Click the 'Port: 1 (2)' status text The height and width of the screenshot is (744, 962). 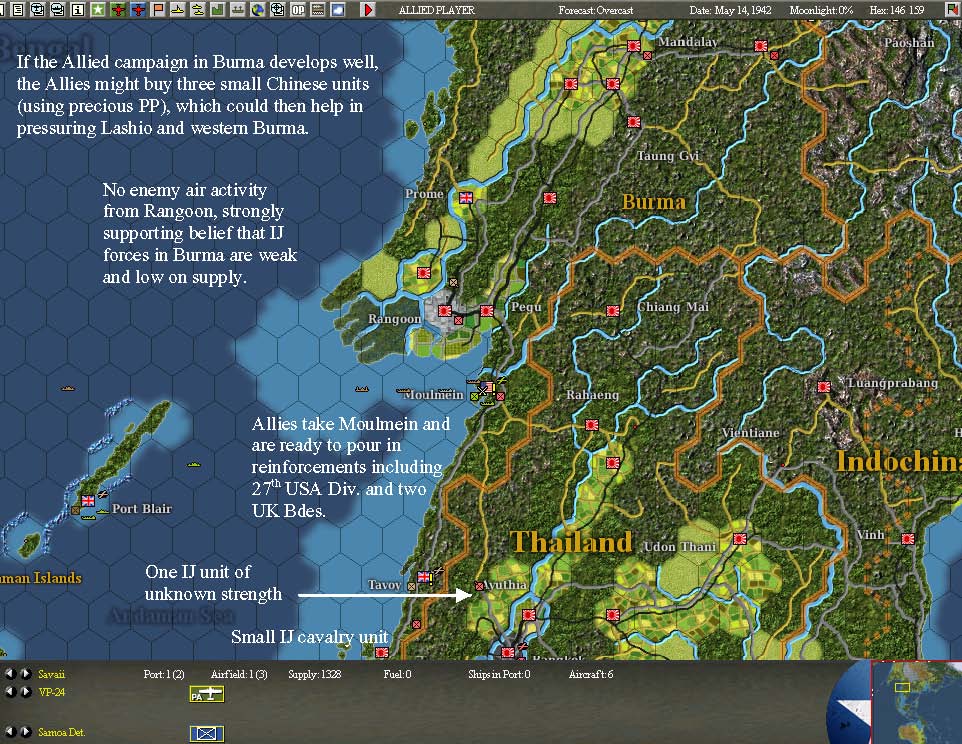(x=164, y=674)
